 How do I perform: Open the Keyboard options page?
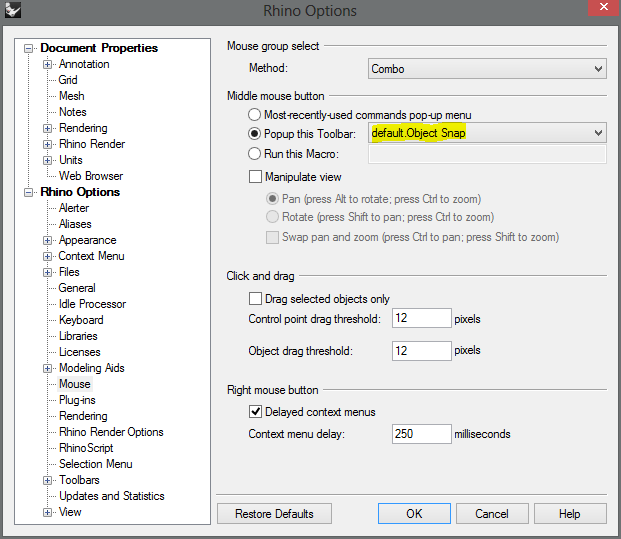(x=81, y=320)
